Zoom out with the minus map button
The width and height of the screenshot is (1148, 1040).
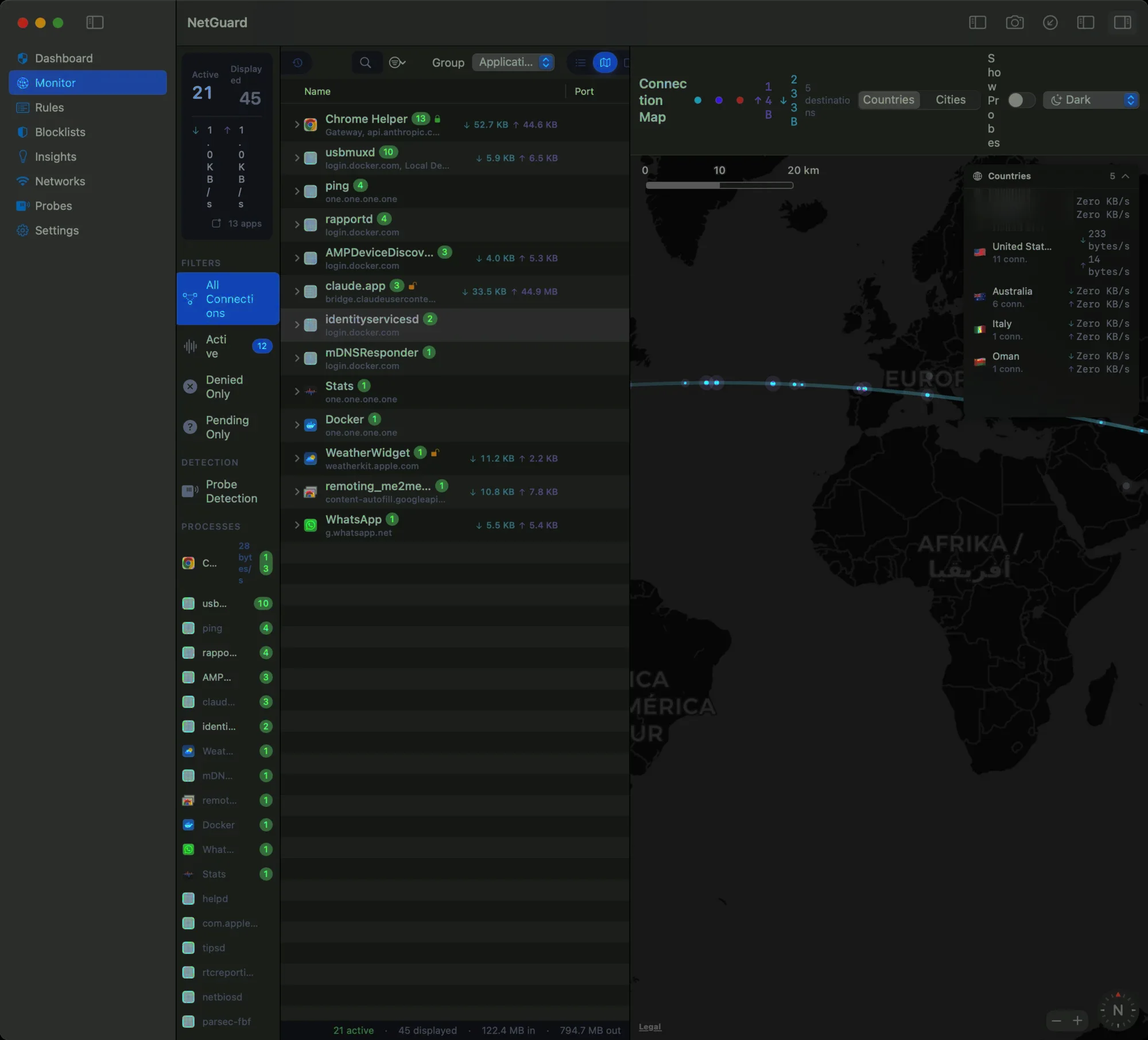[x=1056, y=1020]
